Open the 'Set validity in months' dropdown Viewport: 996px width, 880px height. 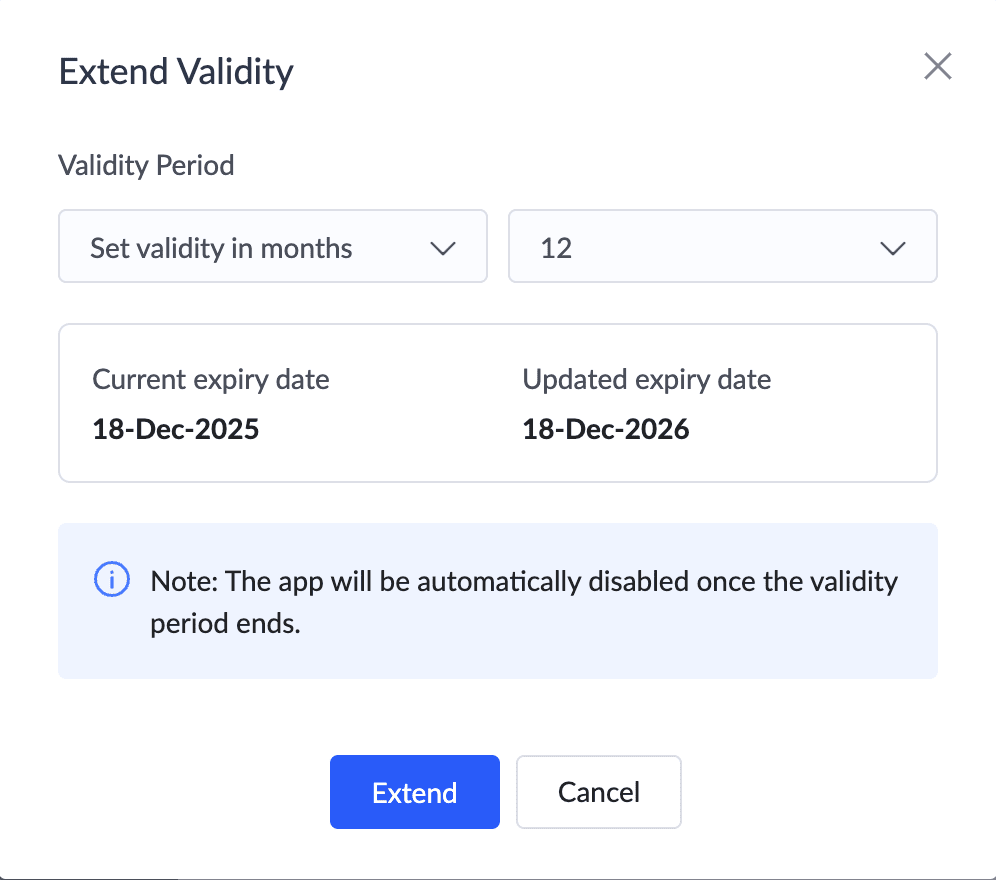(x=272, y=246)
